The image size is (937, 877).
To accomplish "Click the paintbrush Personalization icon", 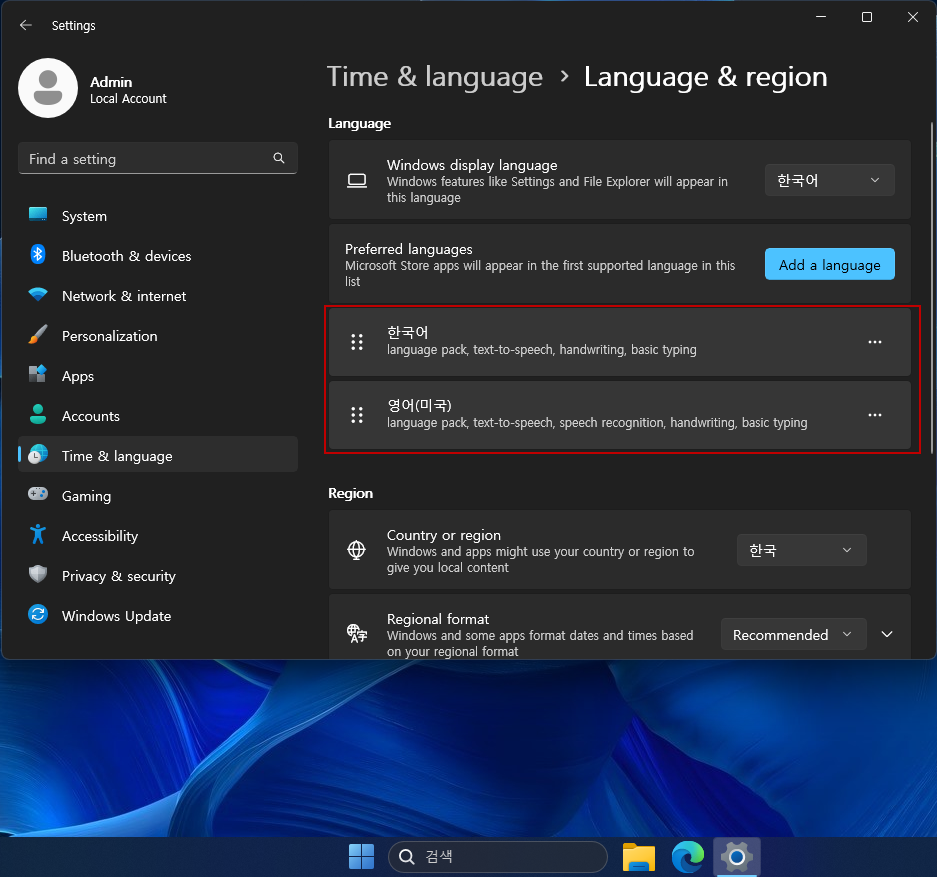I will click(x=38, y=335).
